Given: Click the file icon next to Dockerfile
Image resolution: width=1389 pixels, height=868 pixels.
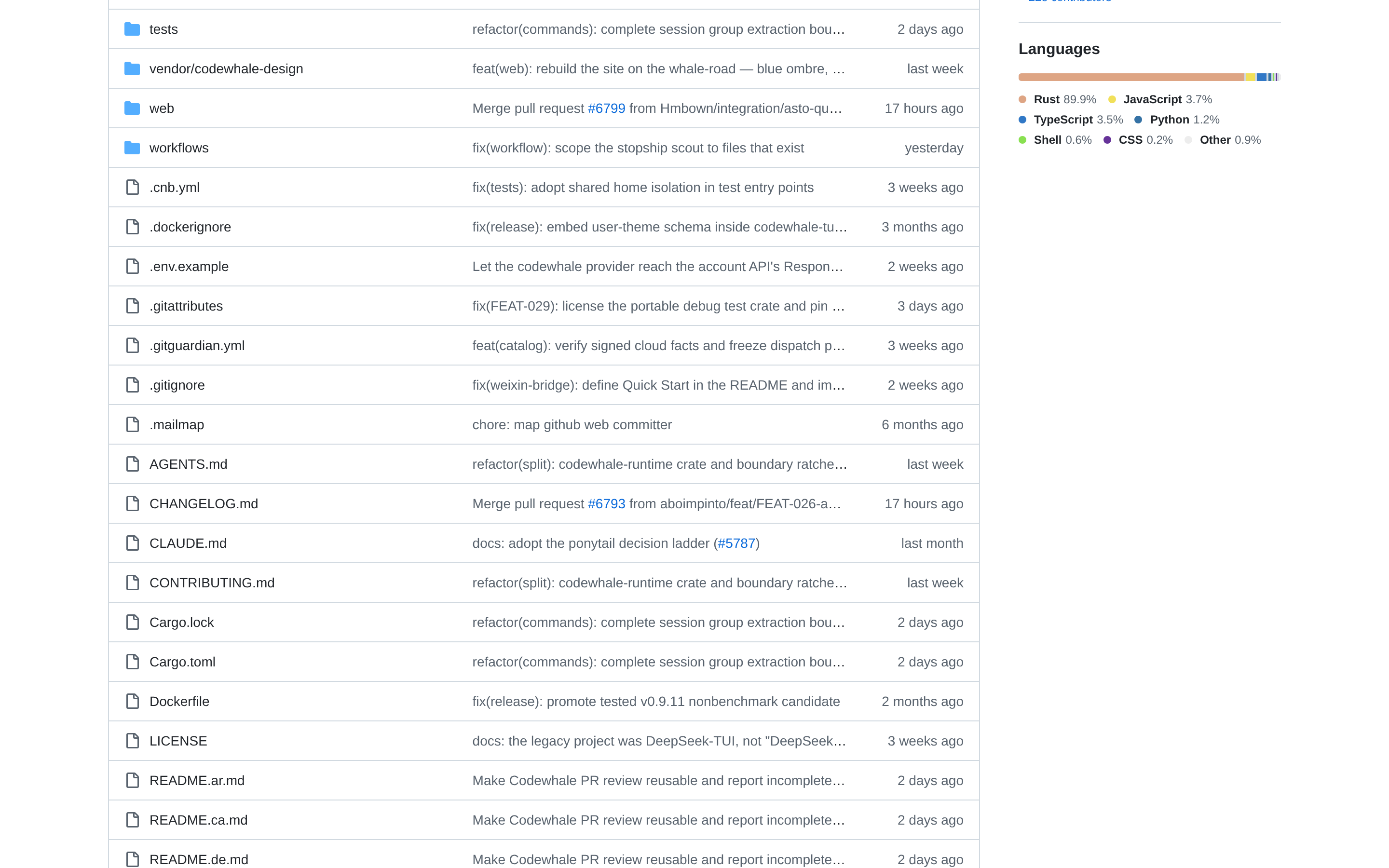Looking at the screenshot, I should click(x=133, y=702).
